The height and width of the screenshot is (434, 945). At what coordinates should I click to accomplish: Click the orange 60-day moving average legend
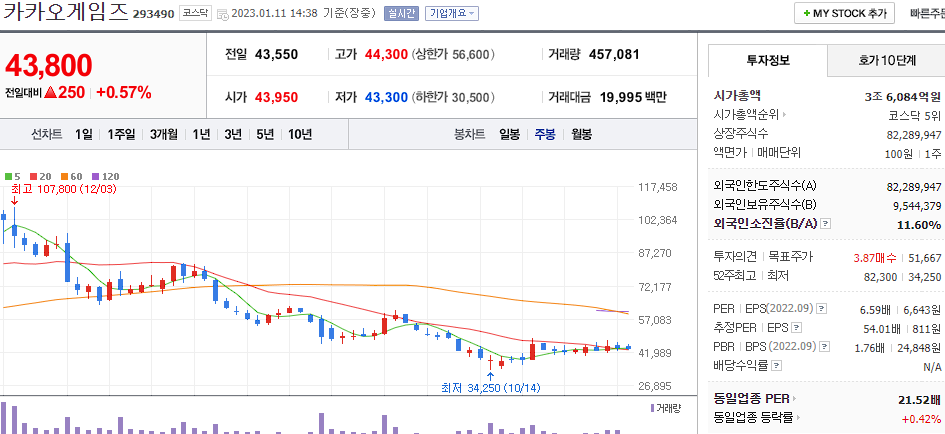coord(71,177)
